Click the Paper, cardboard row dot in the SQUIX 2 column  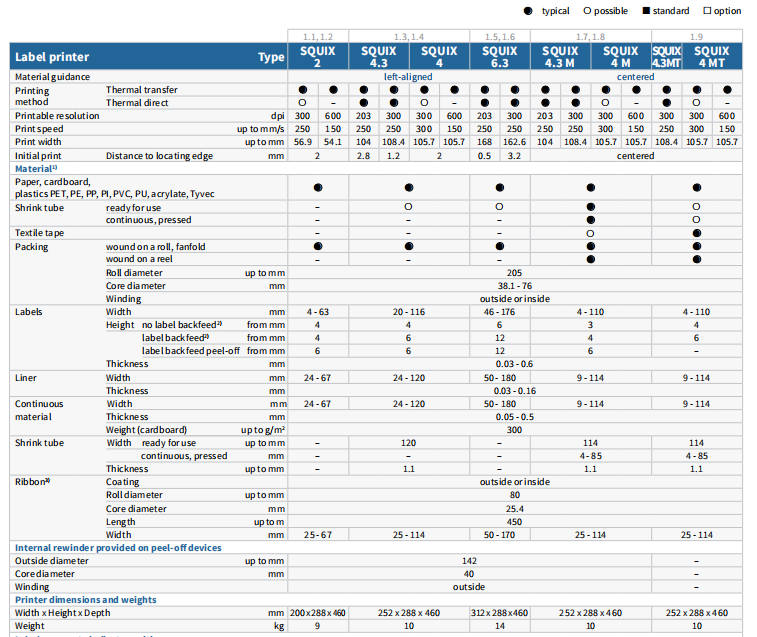pyautogui.click(x=318, y=187)
